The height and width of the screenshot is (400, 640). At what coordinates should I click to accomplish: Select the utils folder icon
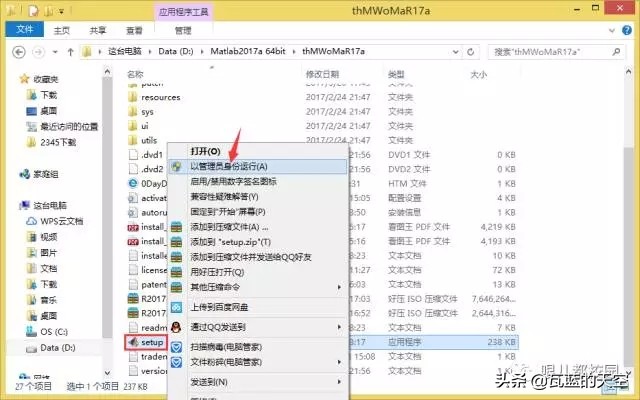pyautogui.click(x=132, y=140)
